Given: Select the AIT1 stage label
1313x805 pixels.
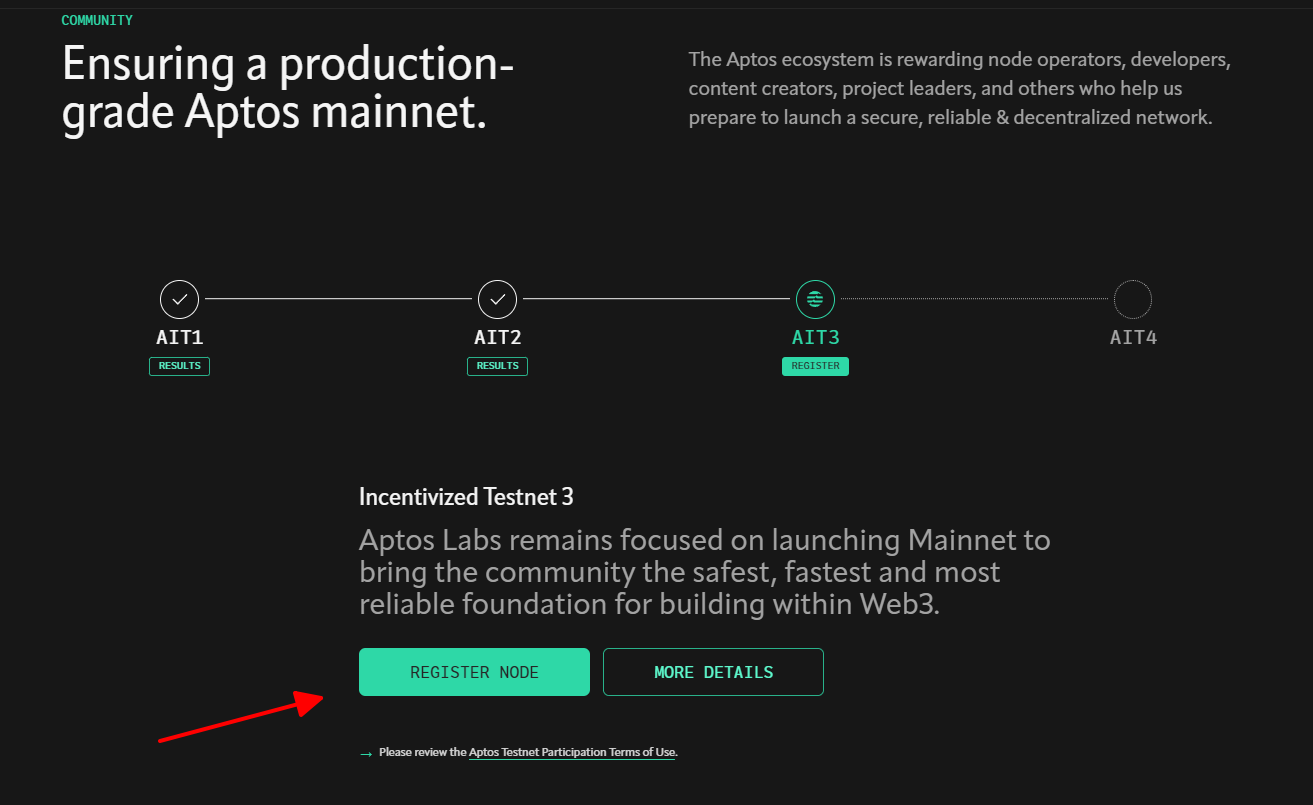Looking at the screenshot, I should pos(180,337).
